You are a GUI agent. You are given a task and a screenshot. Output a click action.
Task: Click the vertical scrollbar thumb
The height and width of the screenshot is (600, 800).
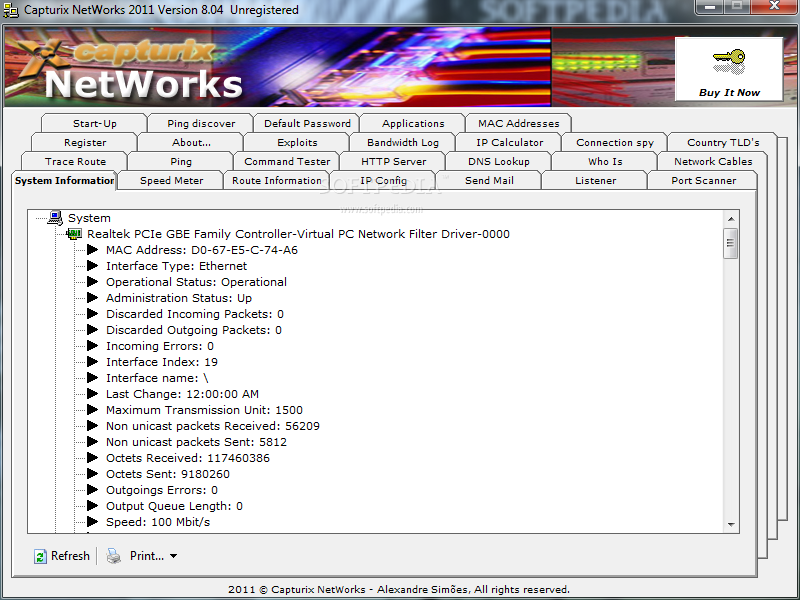click(x=731, y=243)
